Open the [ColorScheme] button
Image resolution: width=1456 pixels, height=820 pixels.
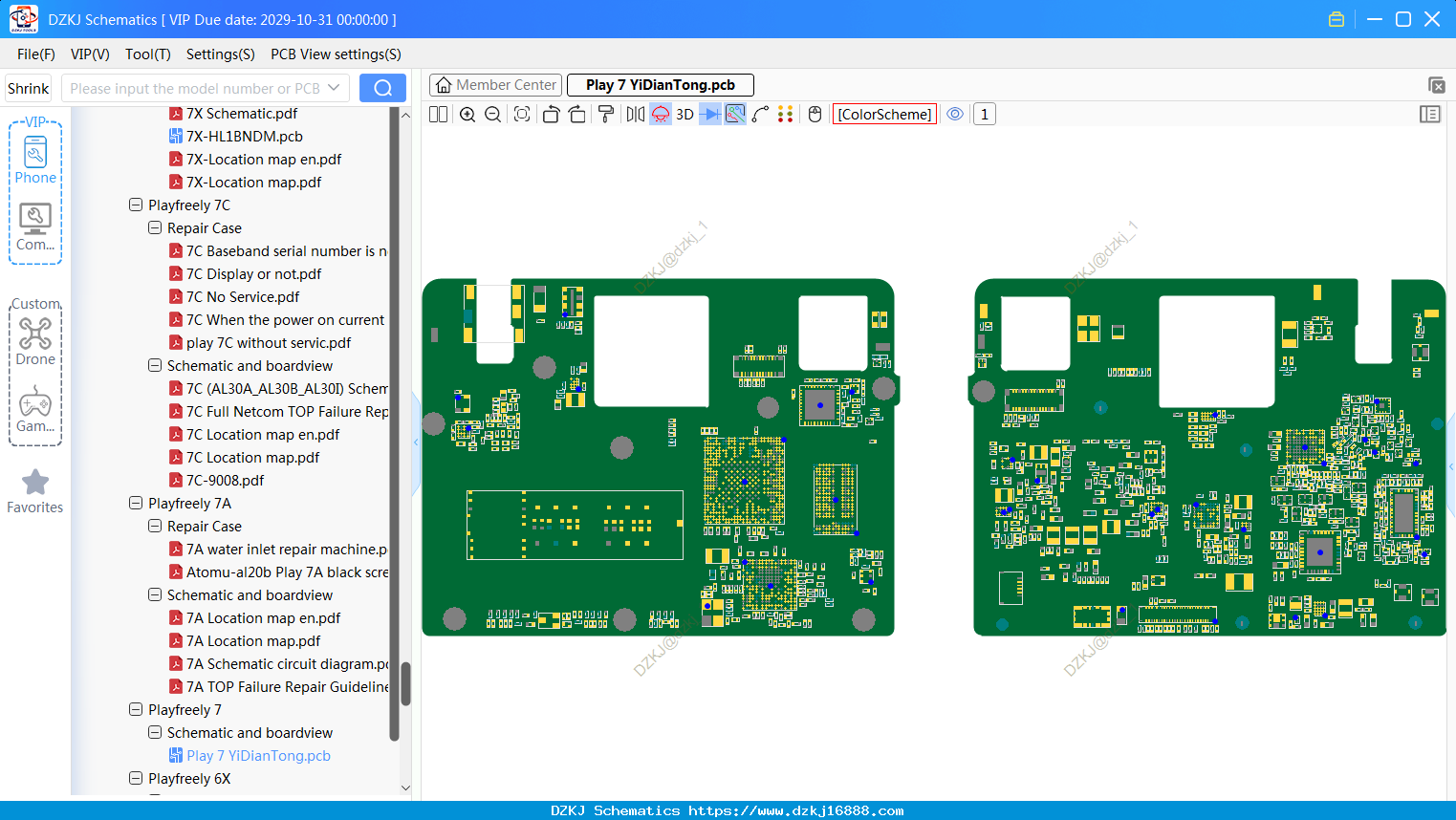pyautogui.click(x=884, y=115)
